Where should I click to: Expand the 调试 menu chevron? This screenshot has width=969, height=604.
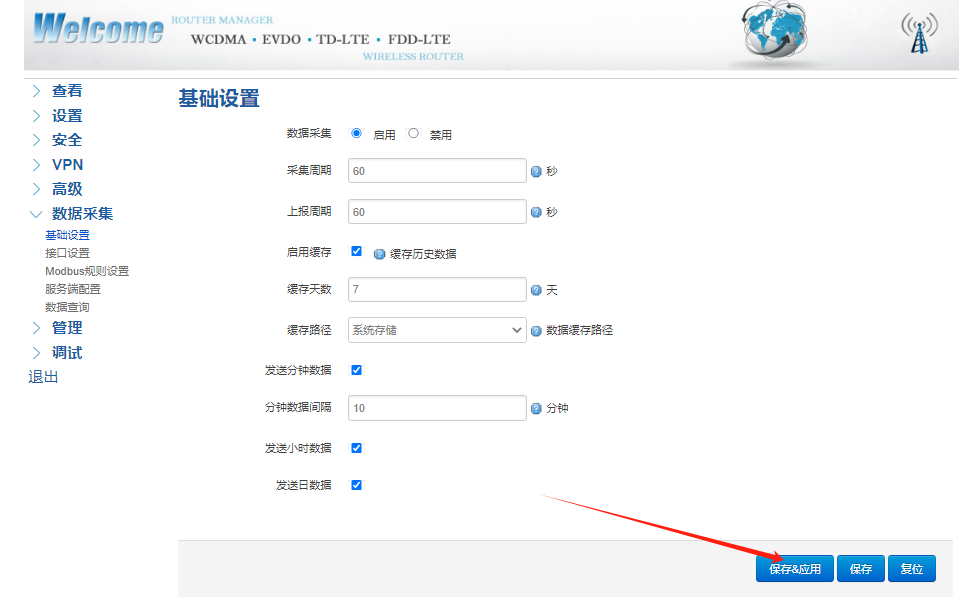pos(36,352)
